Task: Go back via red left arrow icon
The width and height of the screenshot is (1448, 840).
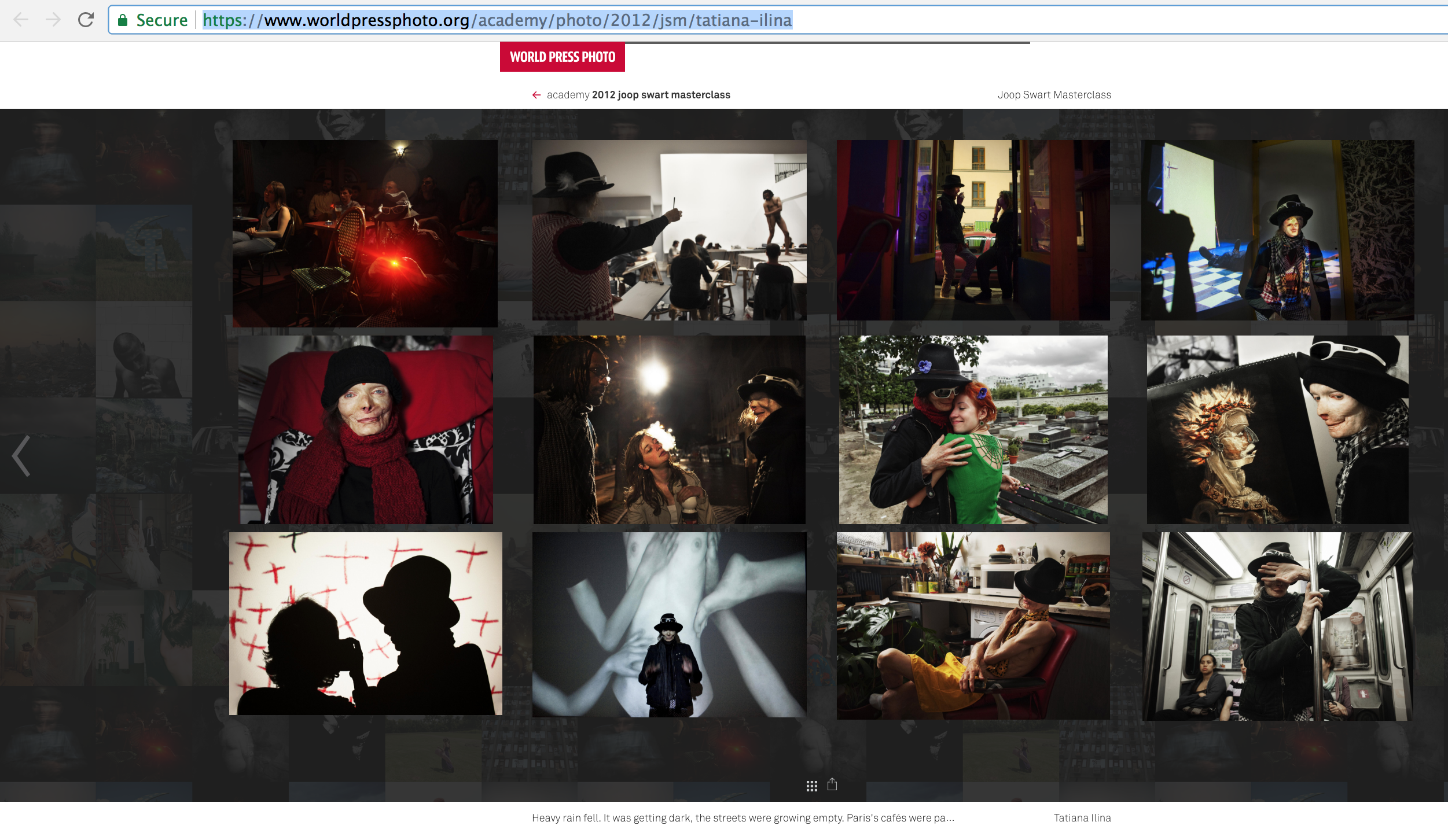Action: 536,95
